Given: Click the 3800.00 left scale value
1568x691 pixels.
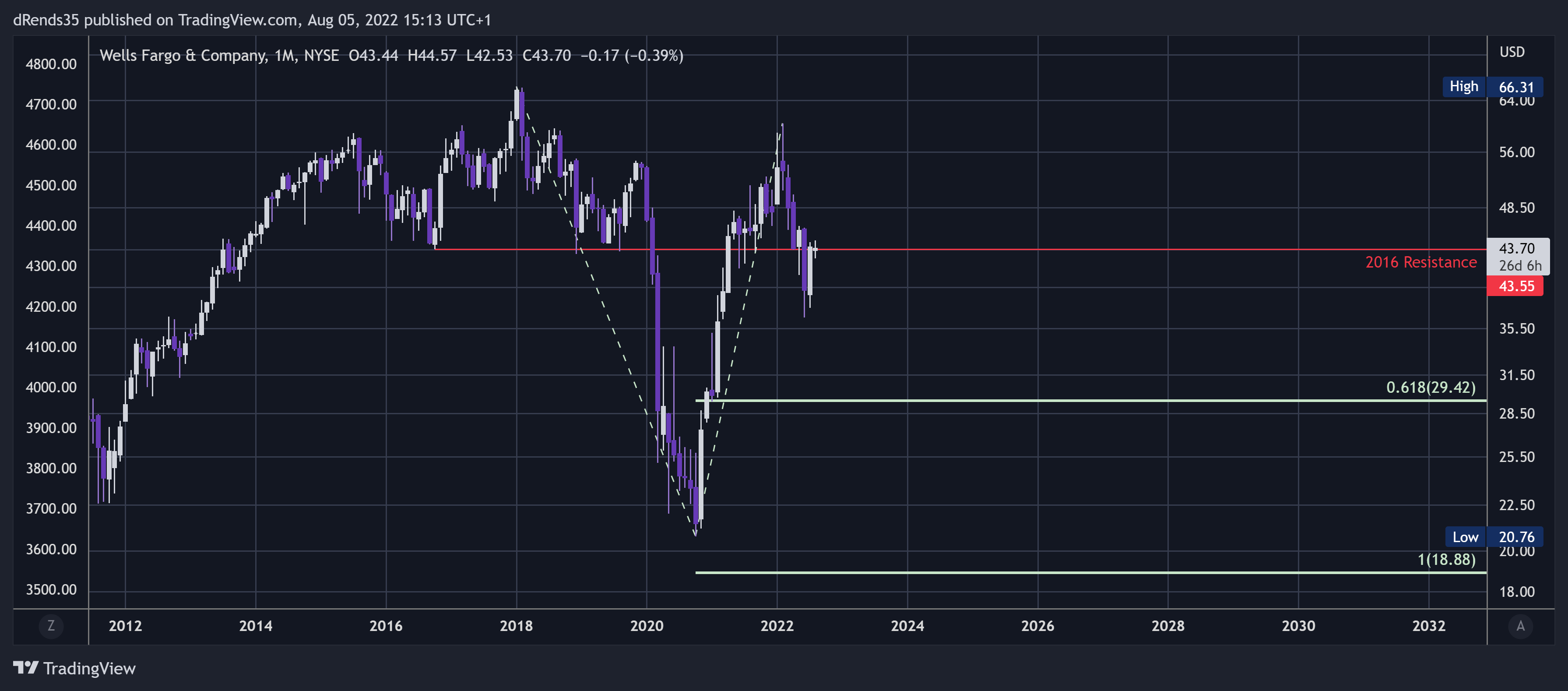Looking at the screenshot, I should [51, 468].
